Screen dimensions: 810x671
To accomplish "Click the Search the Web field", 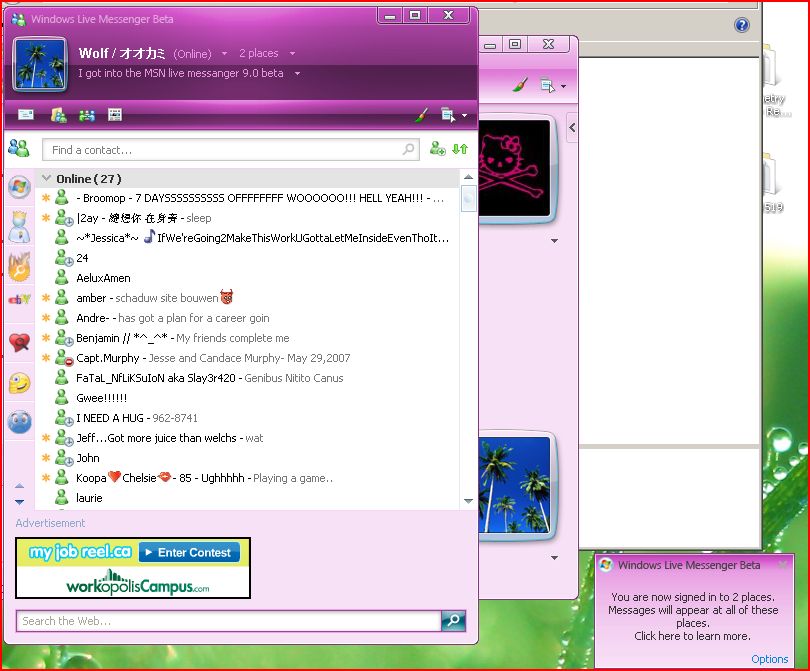I will pyautogui.click(x=229, y=621).
